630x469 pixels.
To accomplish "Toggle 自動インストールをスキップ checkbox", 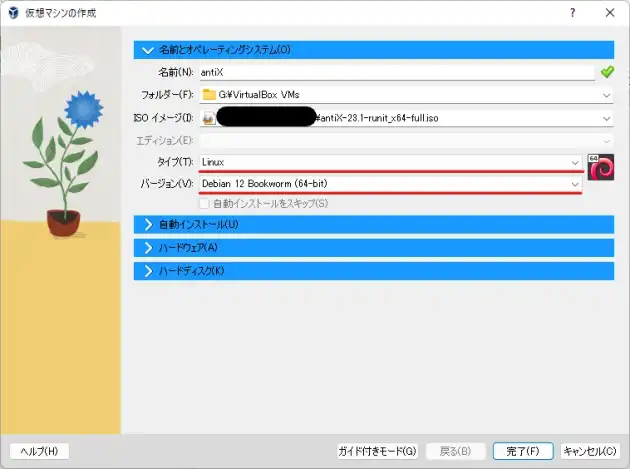I will (204, 203).
